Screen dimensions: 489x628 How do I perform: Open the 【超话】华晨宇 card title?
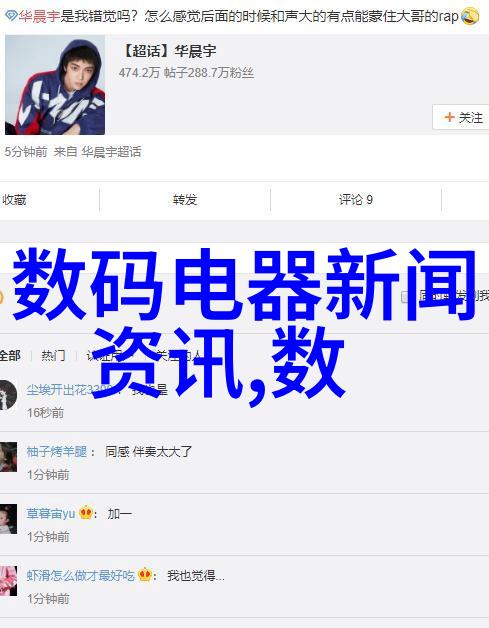(168, 51)
